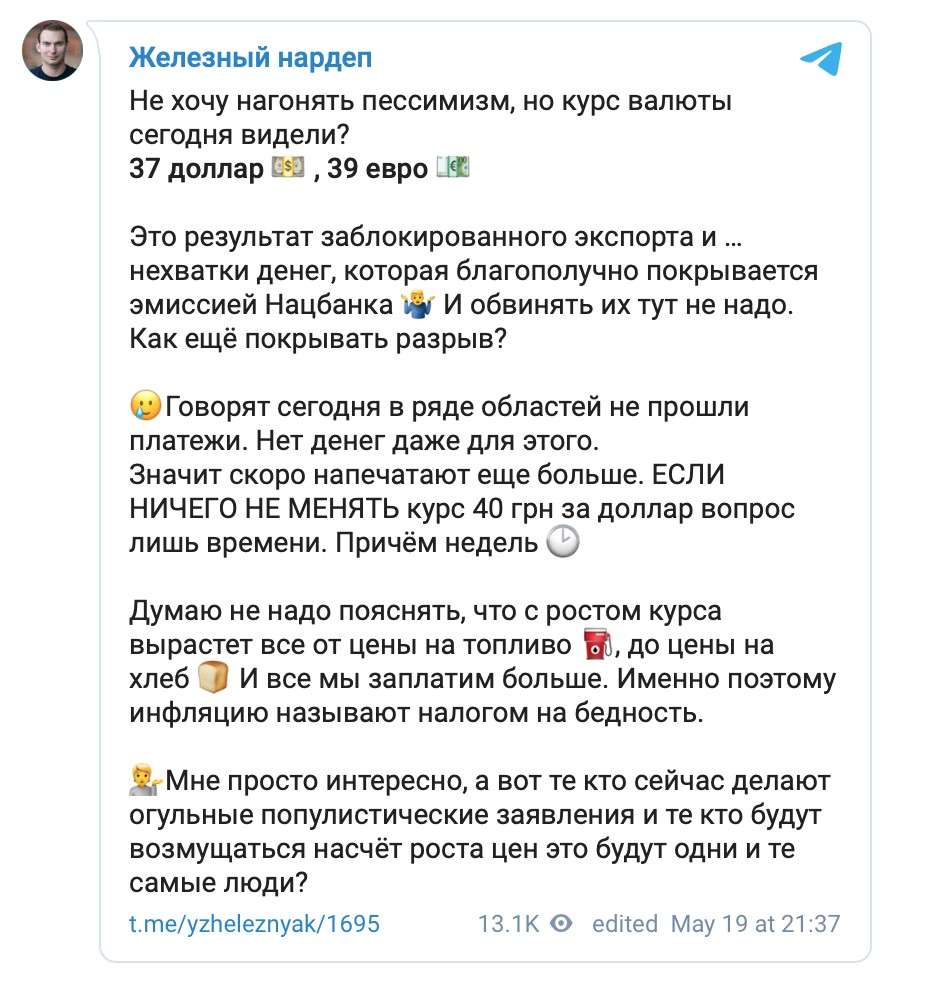The image size is (930, 982).
Task: Click the euro banknote emoji beside '39 евро'
Action: (x=451, y=168)
